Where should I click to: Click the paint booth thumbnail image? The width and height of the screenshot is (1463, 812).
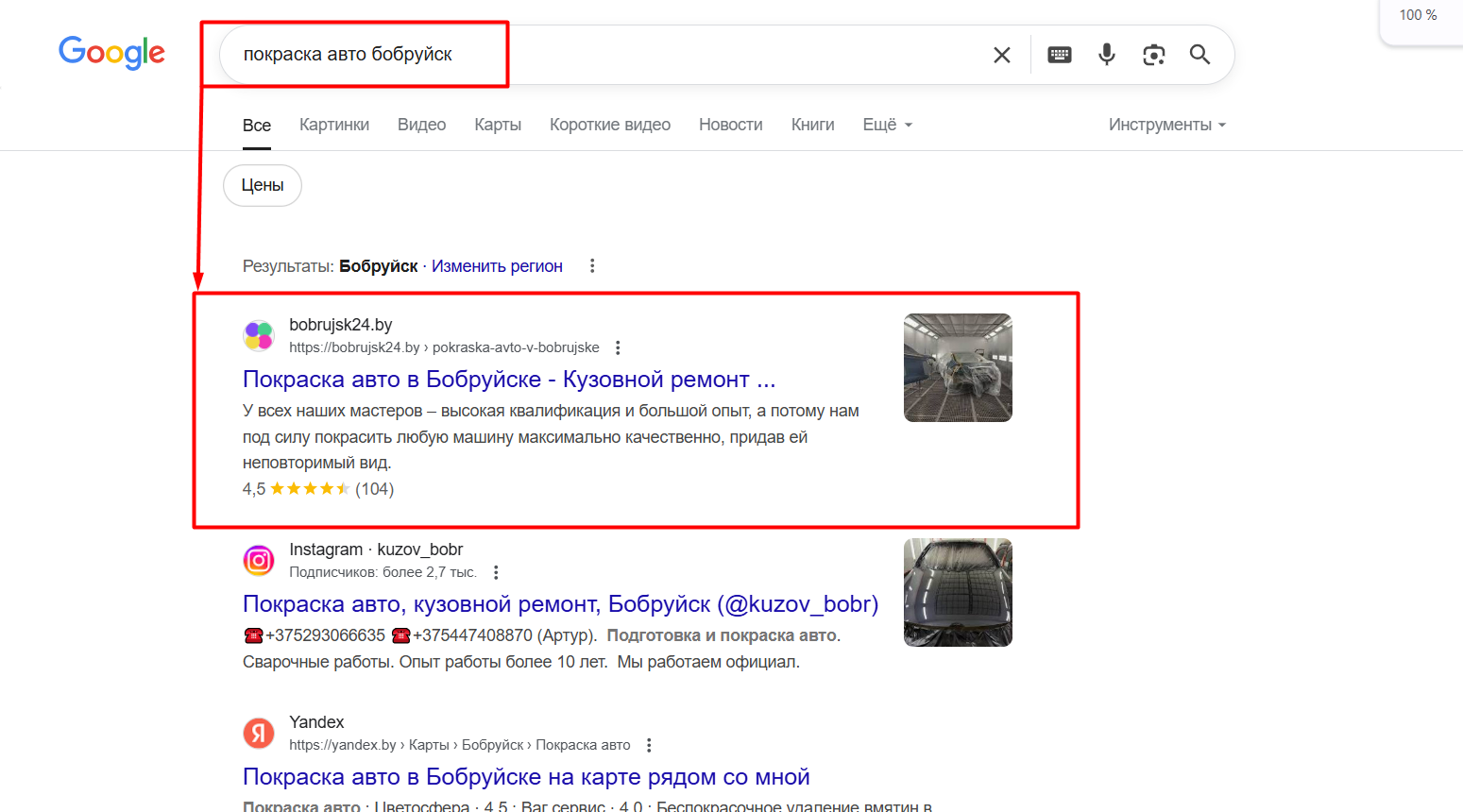click(958, 367)
